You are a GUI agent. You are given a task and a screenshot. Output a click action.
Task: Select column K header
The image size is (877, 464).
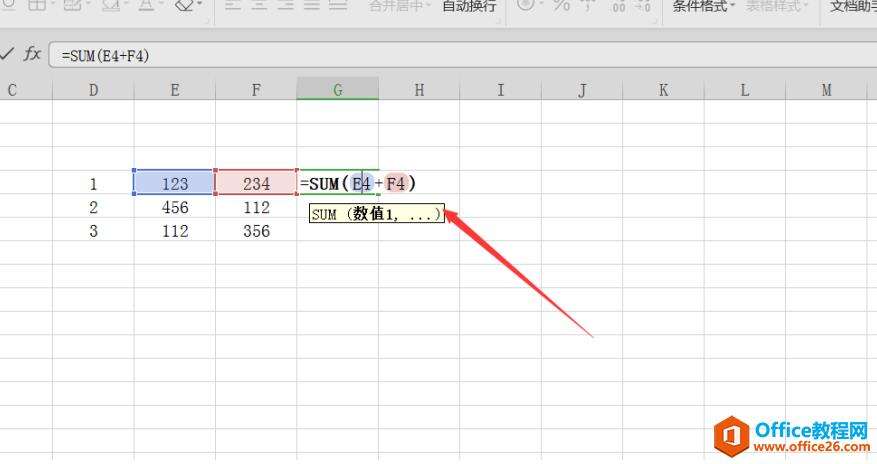tap(663, 89)
